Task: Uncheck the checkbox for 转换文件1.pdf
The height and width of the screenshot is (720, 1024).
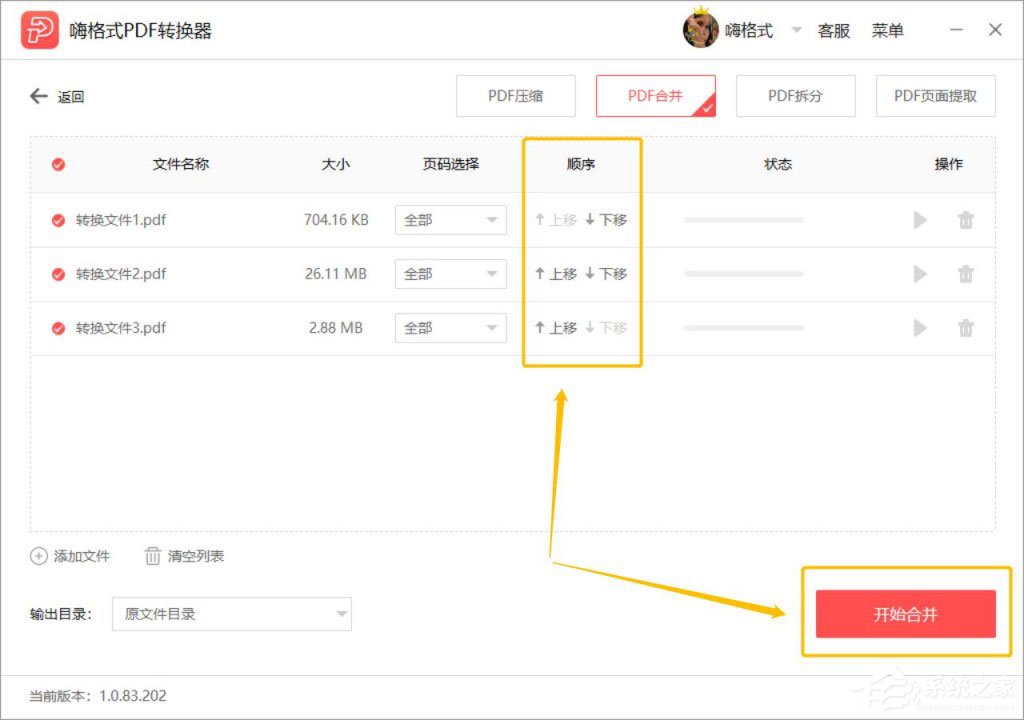Action: coord(57,220)
